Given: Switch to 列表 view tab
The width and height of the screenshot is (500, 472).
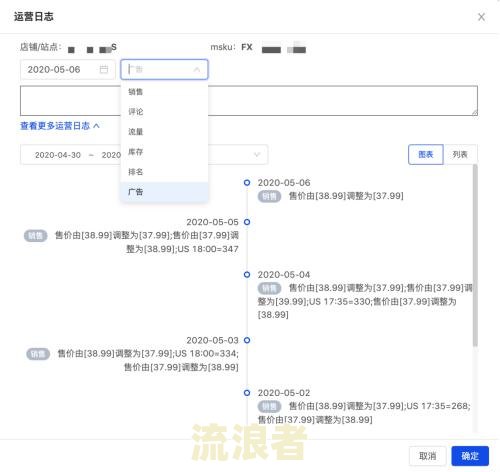Looking at the screenshot, I should click(460, 154).
